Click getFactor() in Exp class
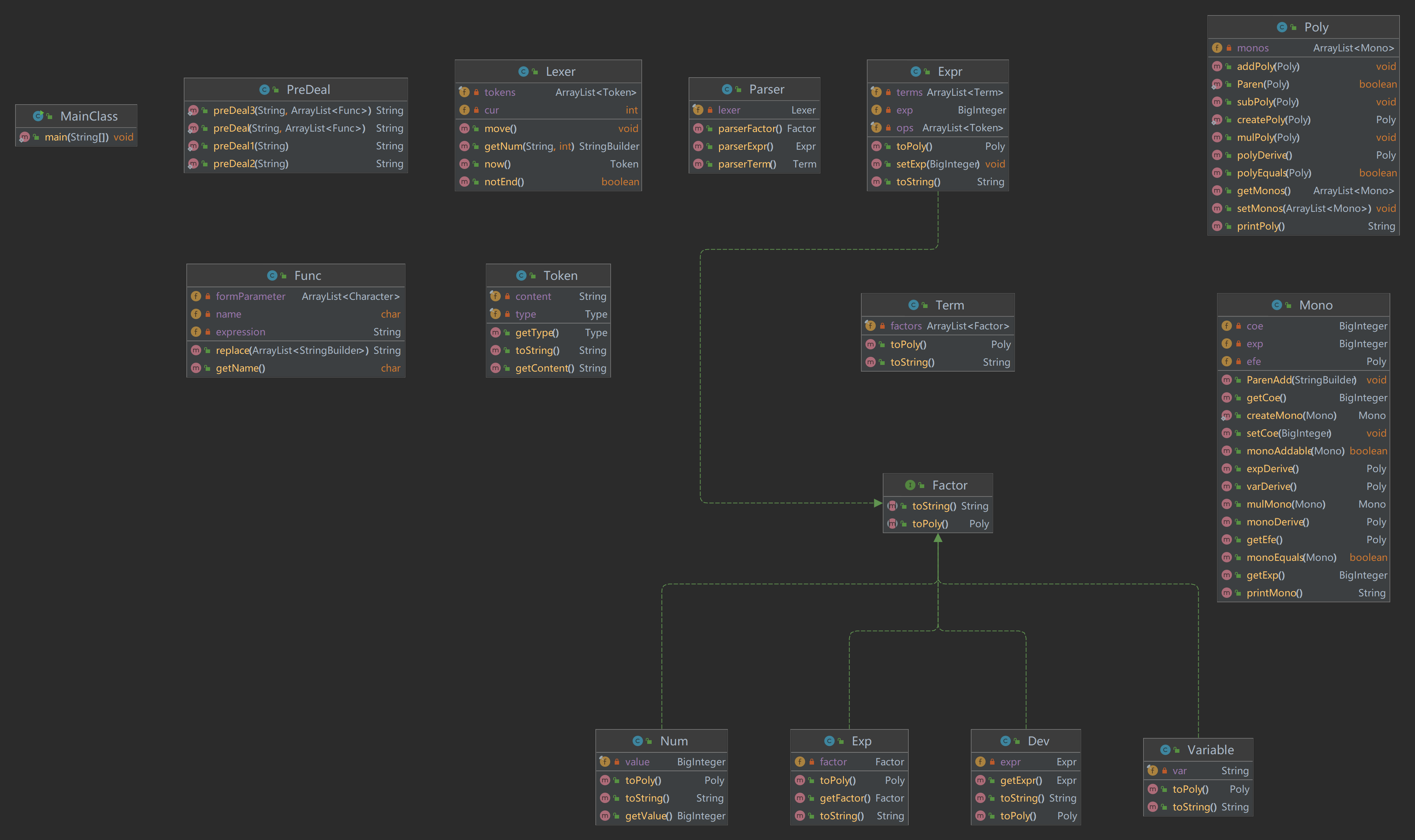Image resolution: width=1415 pixels, height=840 pixels. [850, 798]
